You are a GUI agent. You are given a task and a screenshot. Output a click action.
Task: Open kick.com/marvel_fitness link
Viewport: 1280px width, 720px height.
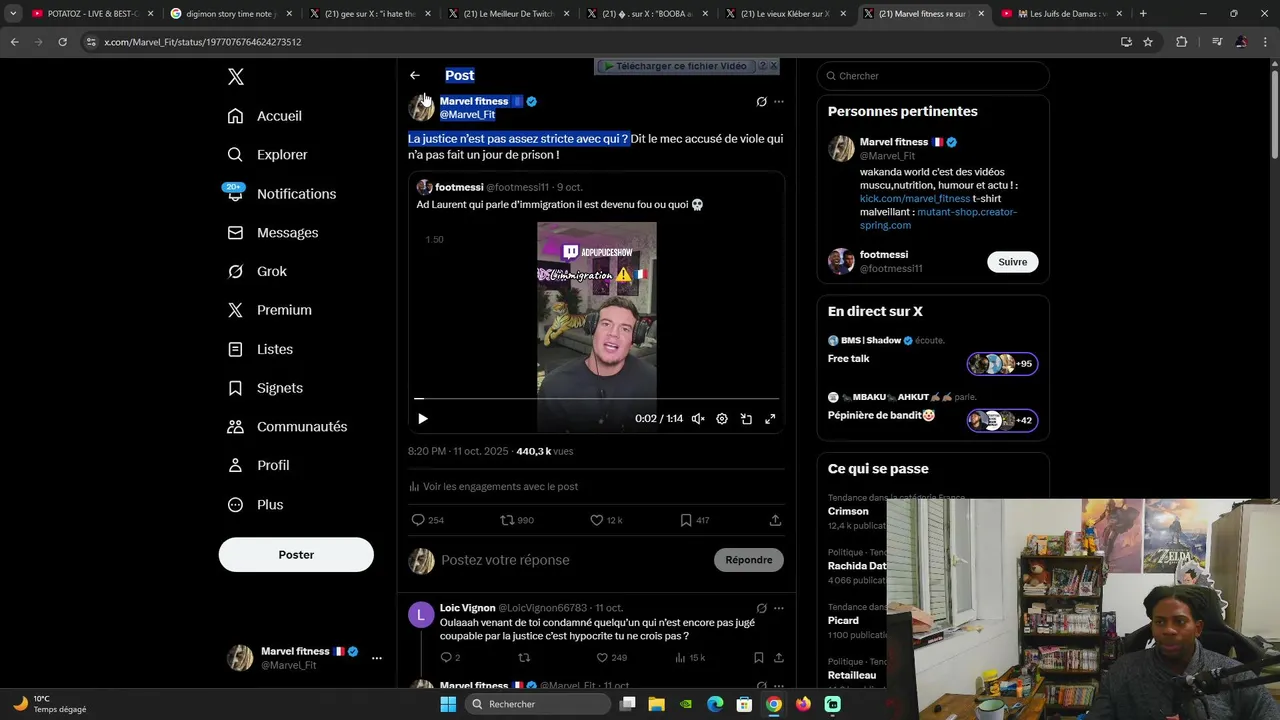click(915, 199)
